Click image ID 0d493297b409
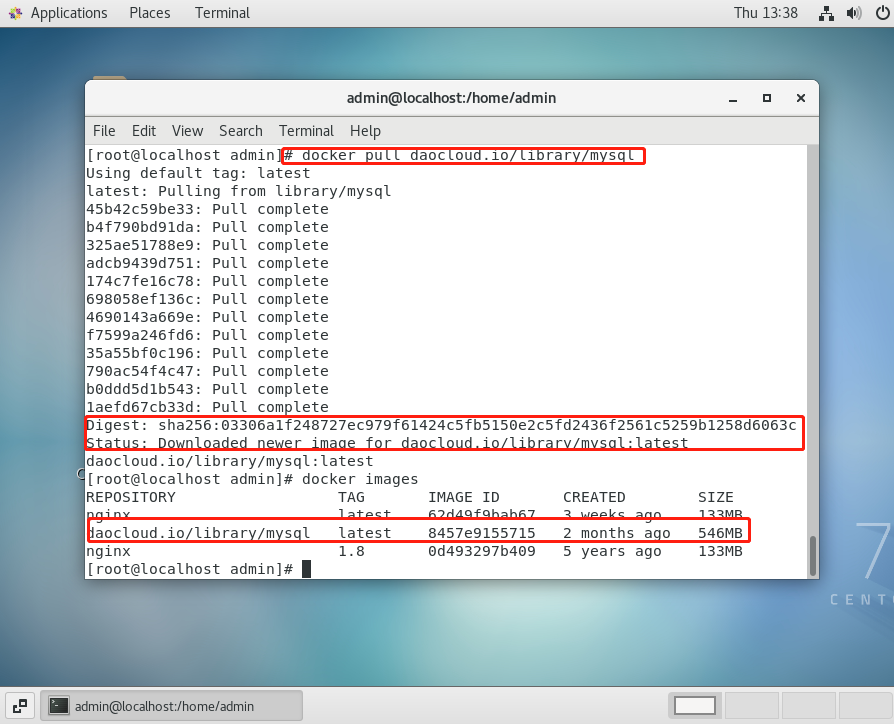 (482, 551)
